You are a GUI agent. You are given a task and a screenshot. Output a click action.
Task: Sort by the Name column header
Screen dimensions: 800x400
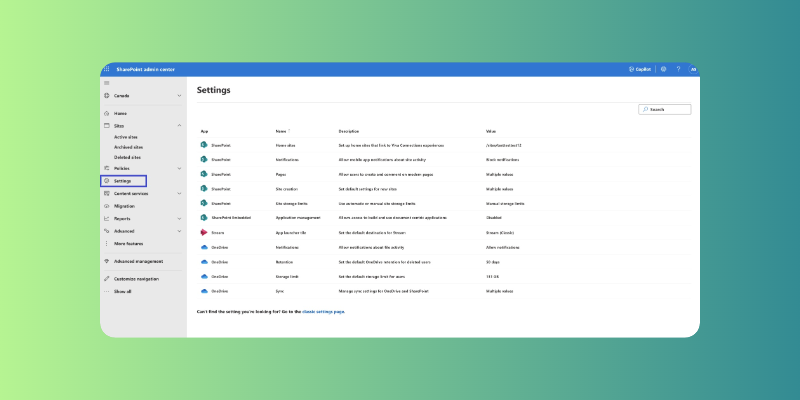(281, 131)
